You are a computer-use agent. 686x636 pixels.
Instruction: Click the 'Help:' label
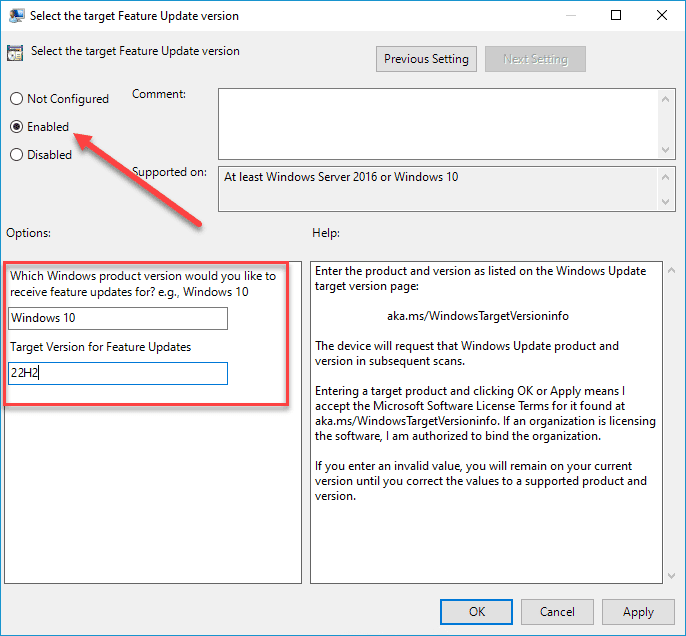(326, 233)
